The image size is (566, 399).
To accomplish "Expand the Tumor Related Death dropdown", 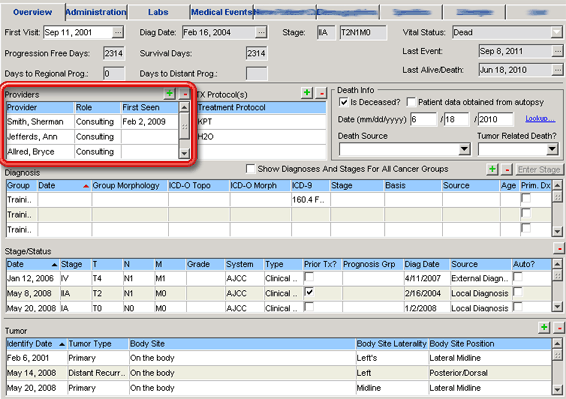I will (x=552, y=149).
